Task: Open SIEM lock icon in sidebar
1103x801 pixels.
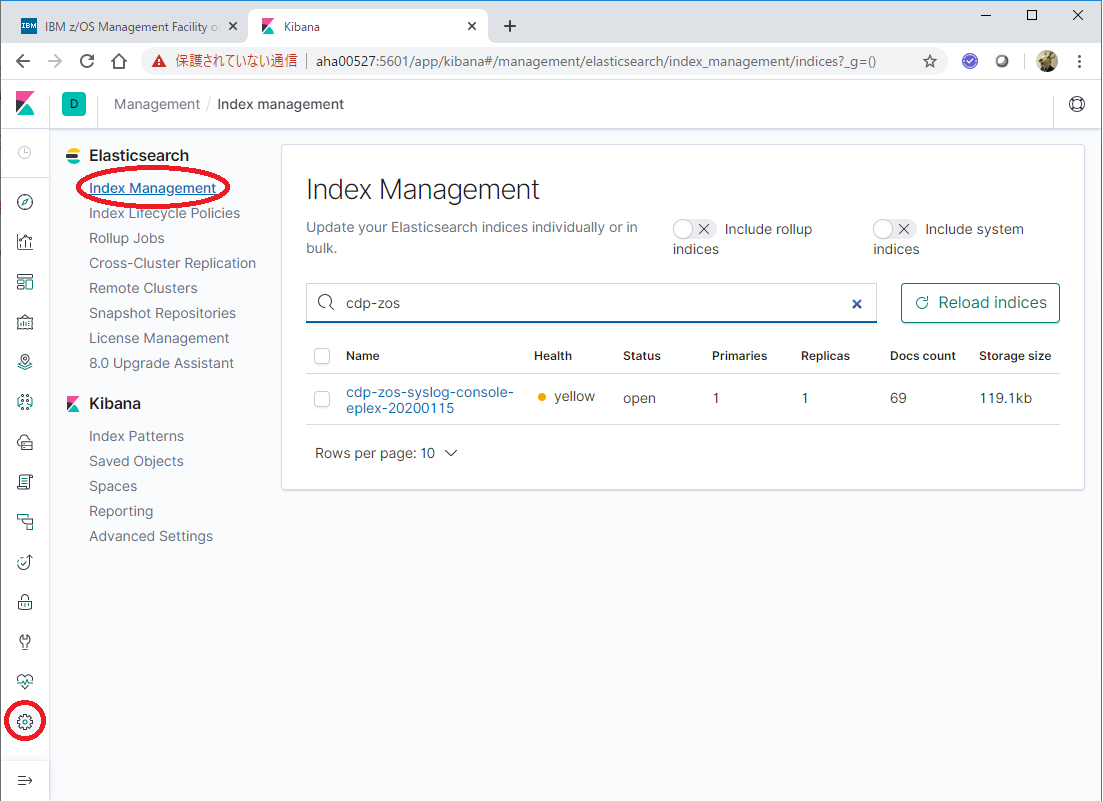Action: (x=25, y=602)
